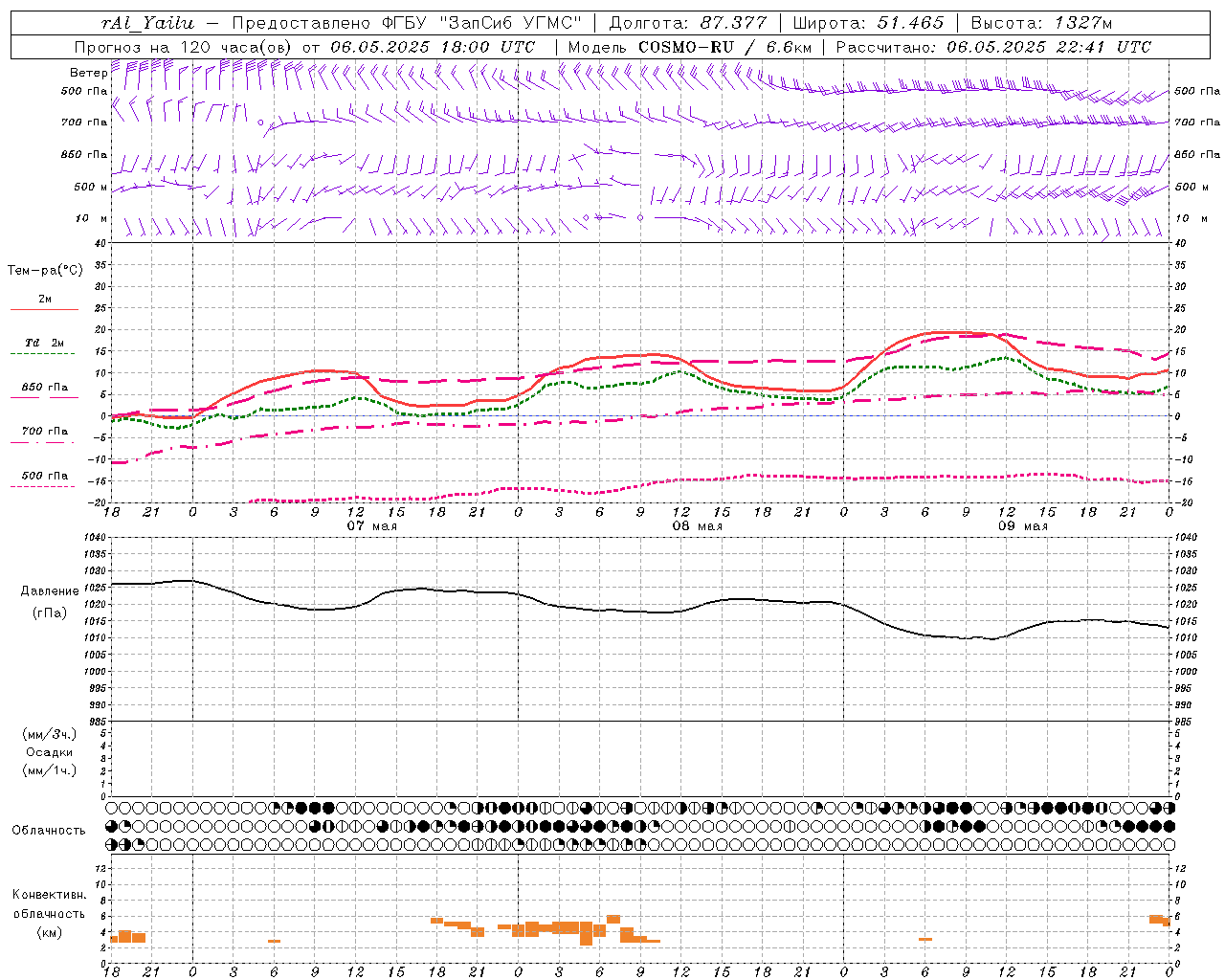Click the 08 мая date label

[x=697, y=526]
